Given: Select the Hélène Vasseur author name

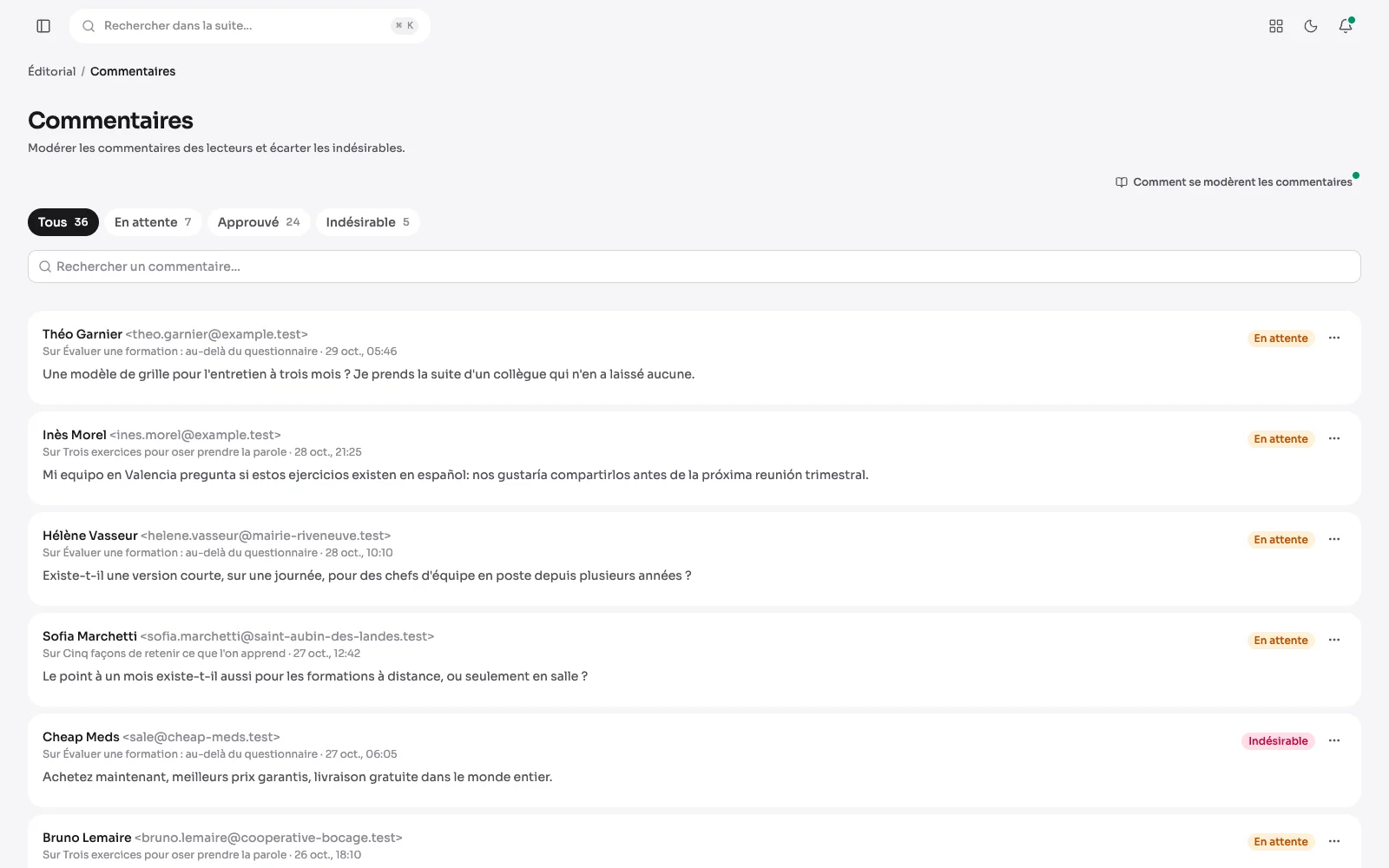Looking at the screenshot, I should [90, 536].
